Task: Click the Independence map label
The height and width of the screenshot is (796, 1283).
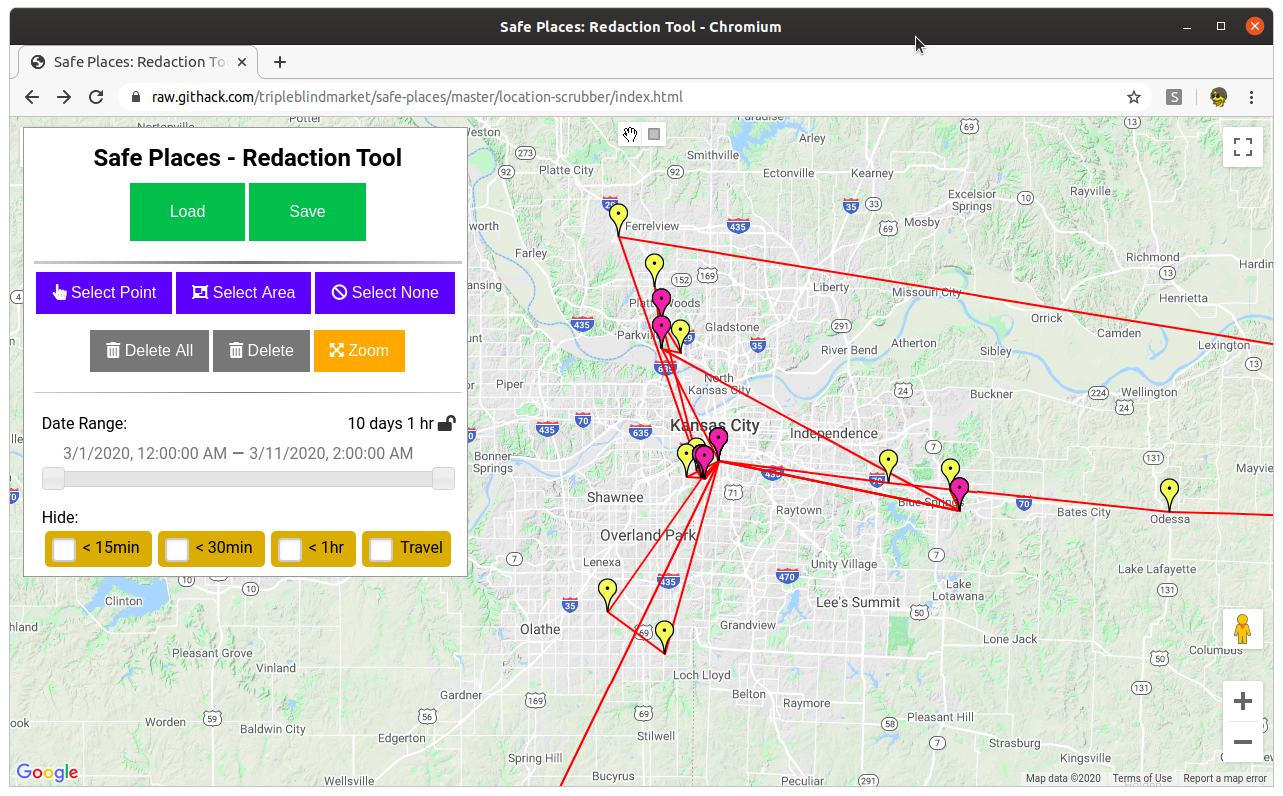Action: pyautogui.click(x=834, y=433)
